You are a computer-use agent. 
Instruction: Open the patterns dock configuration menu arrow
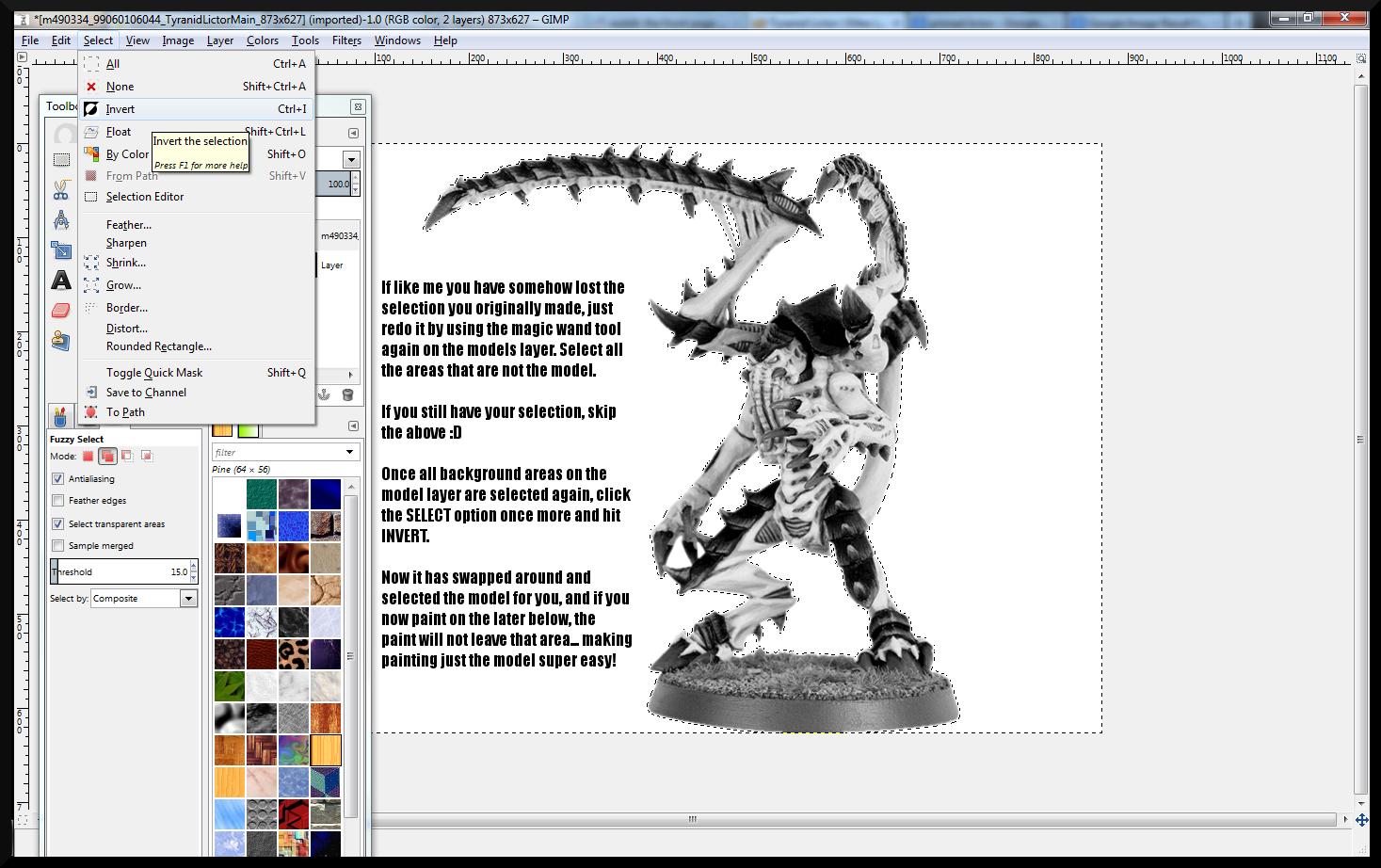point(354,426)
